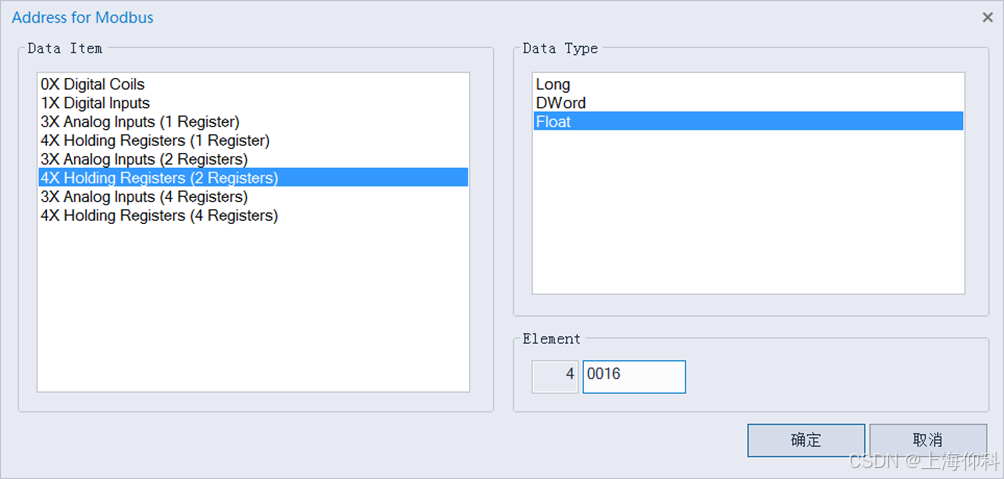Pick 4X Holding Registers (1 Register)
This screenshot has width=1004, height=479.
(x=155, y=140)
